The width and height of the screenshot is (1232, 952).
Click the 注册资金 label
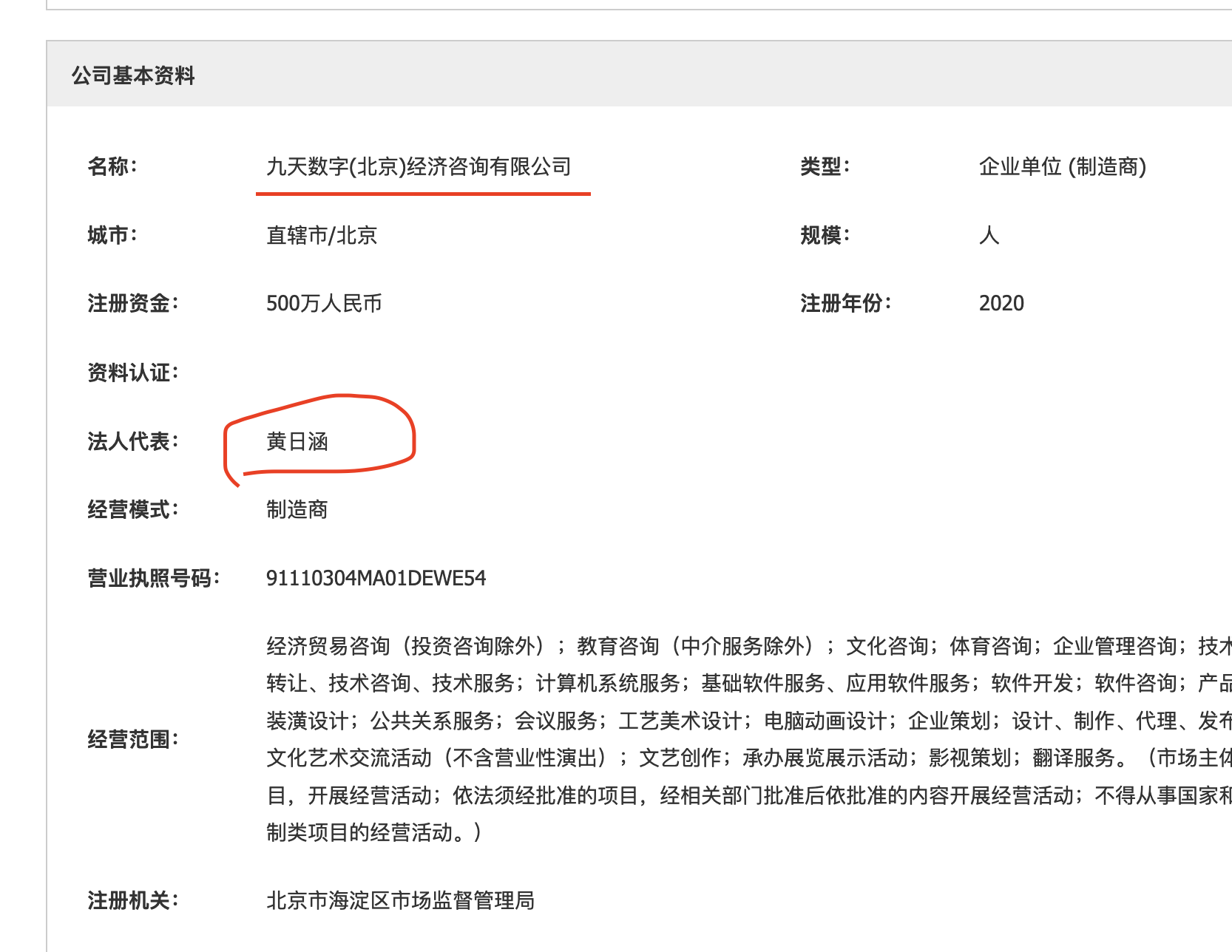point(133,303)
